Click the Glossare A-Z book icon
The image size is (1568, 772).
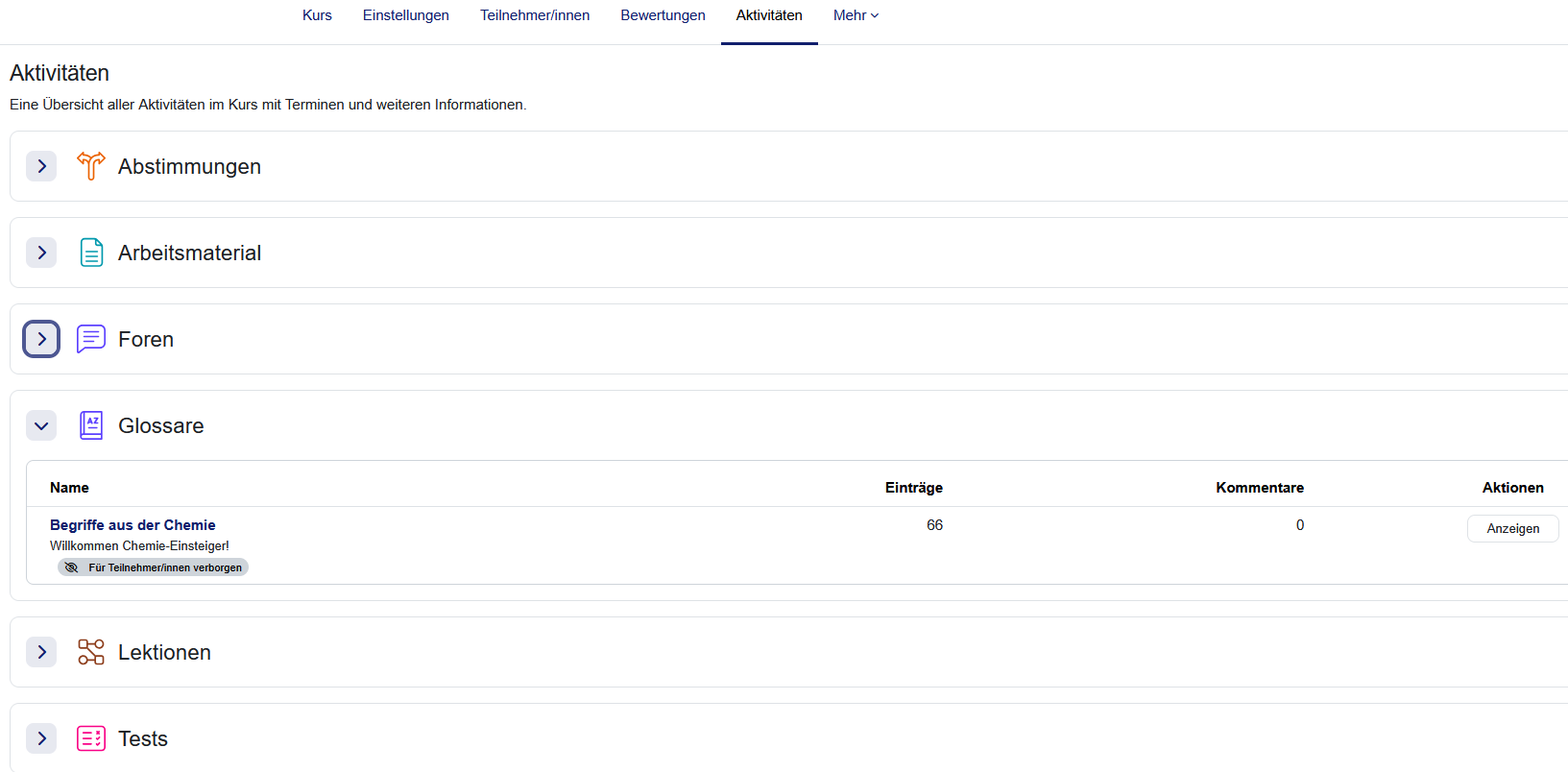91,425
